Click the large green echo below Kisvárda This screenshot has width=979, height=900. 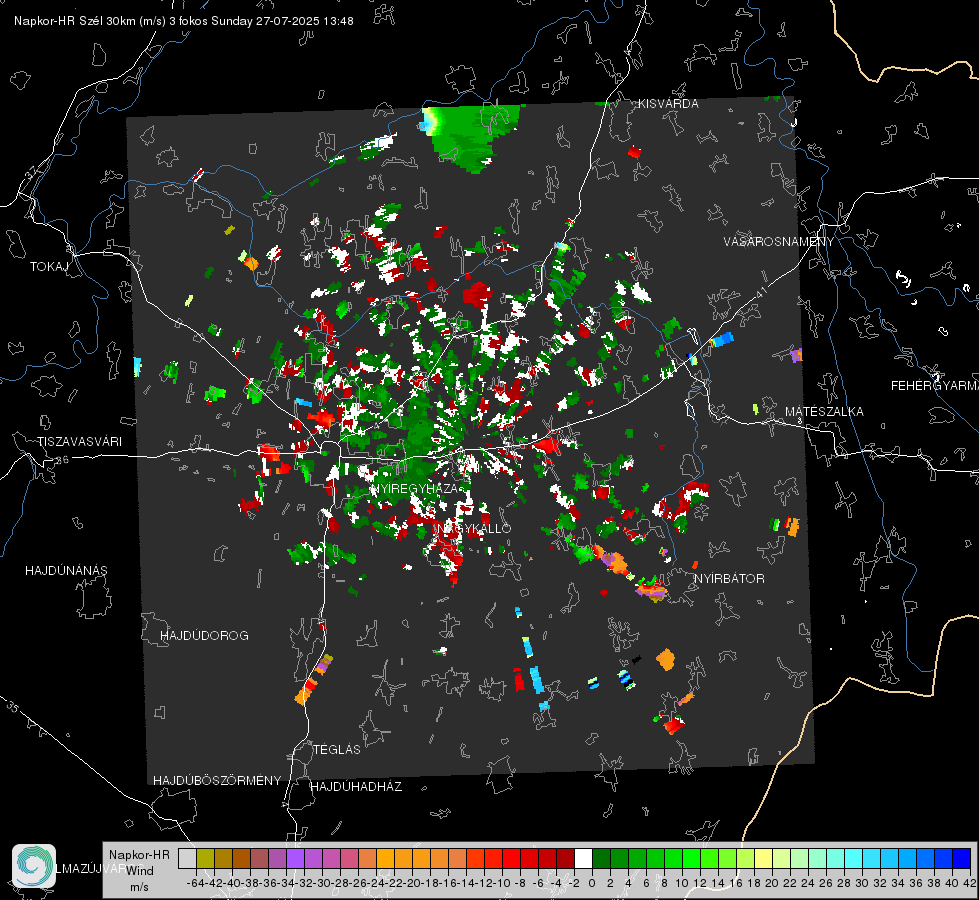[x=471, y=137]
